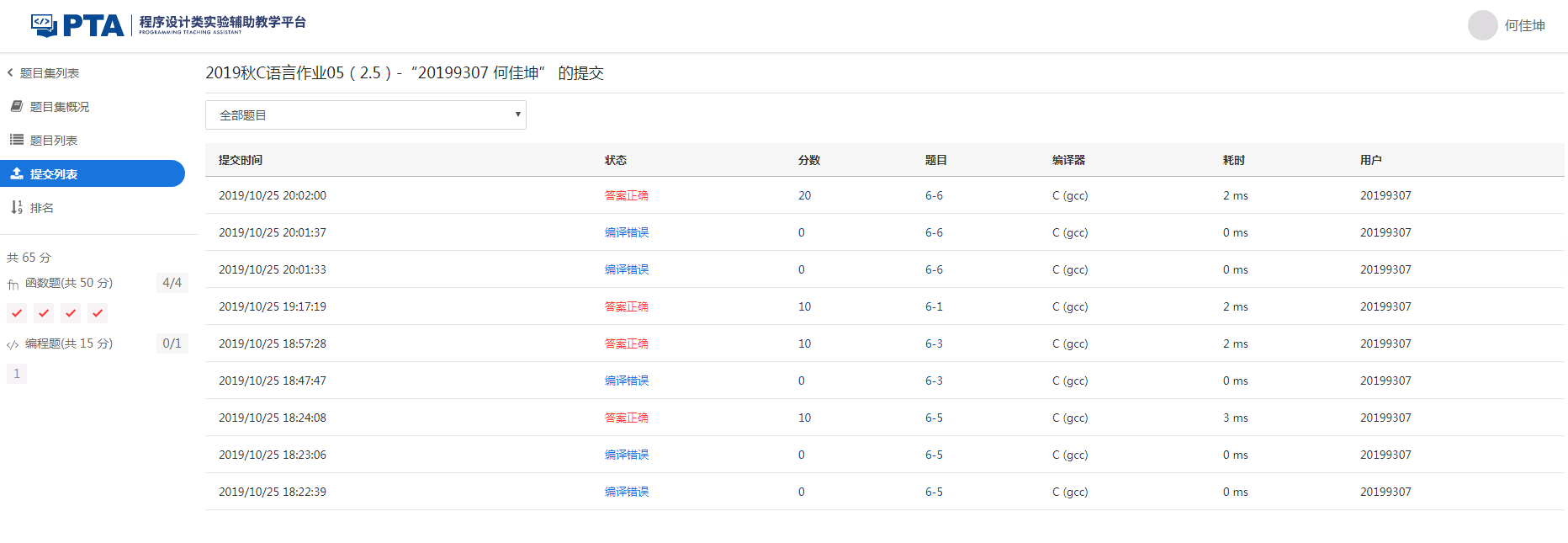Image resolution: width=1568 pixels, height=543 pixels.
Task: Open the 全部题目 filter dropdown
Action: [365, 115]
